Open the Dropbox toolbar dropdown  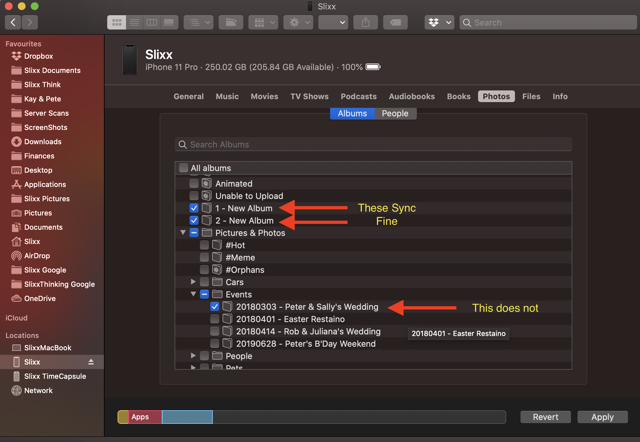click(439, 22)
